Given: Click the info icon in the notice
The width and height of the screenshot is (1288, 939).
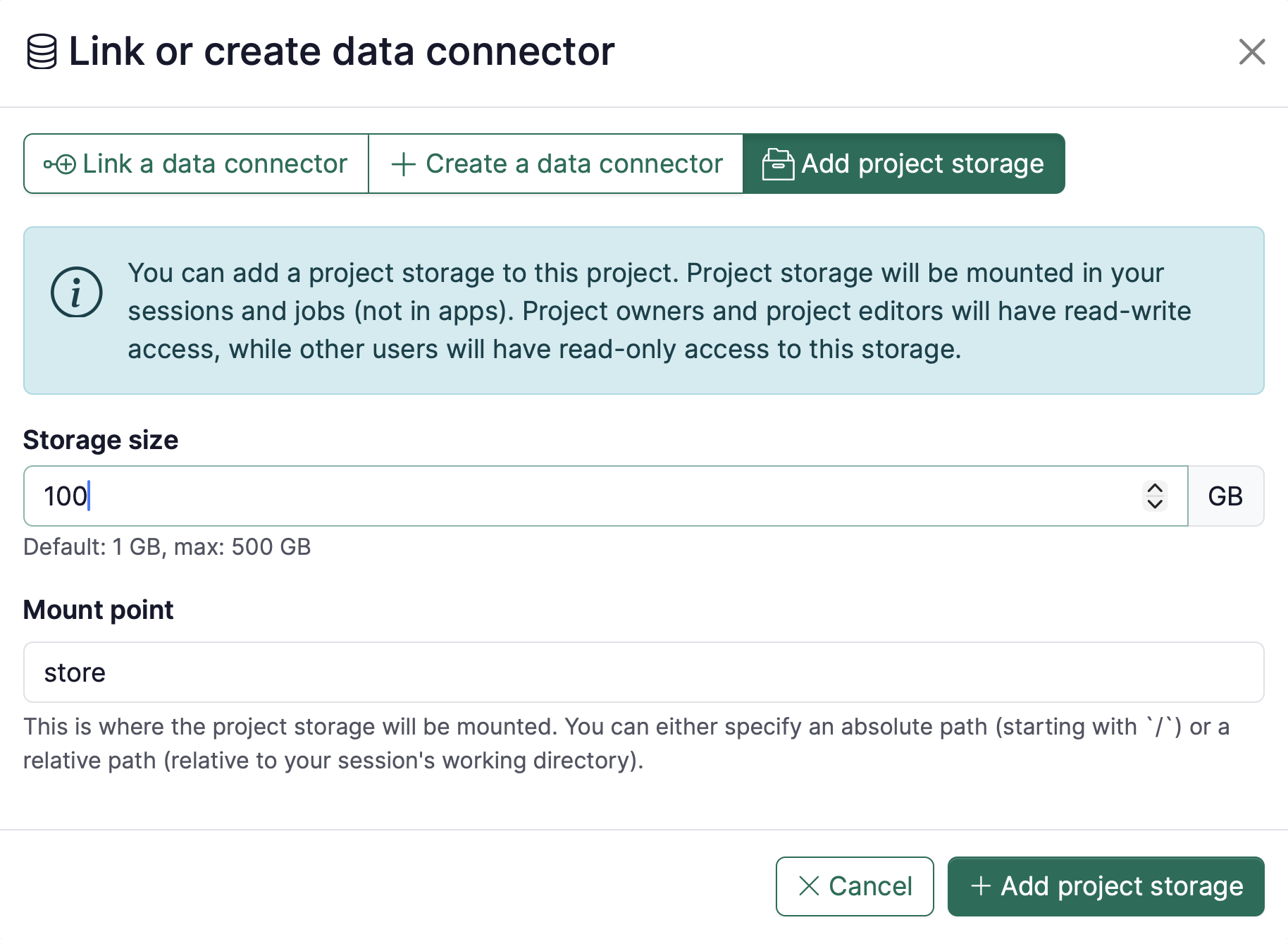Looking at the screenshot, I should tap(76, 293).
